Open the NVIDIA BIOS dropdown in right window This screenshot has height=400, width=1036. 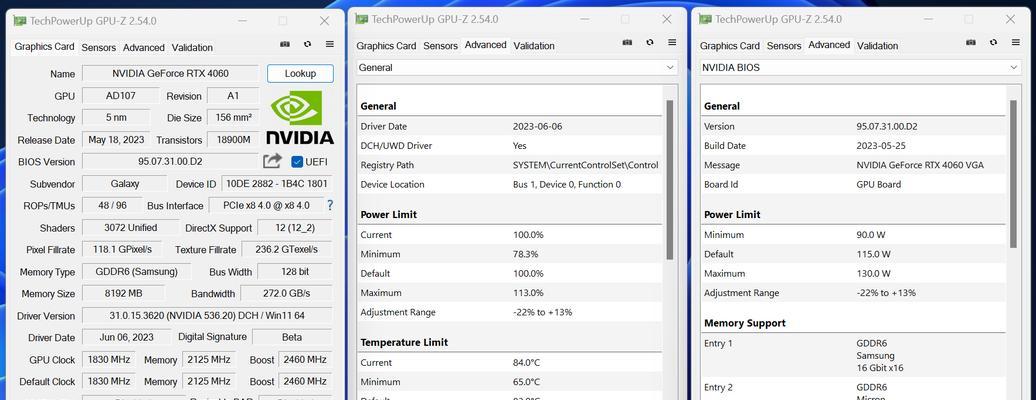tap(860, 67)
